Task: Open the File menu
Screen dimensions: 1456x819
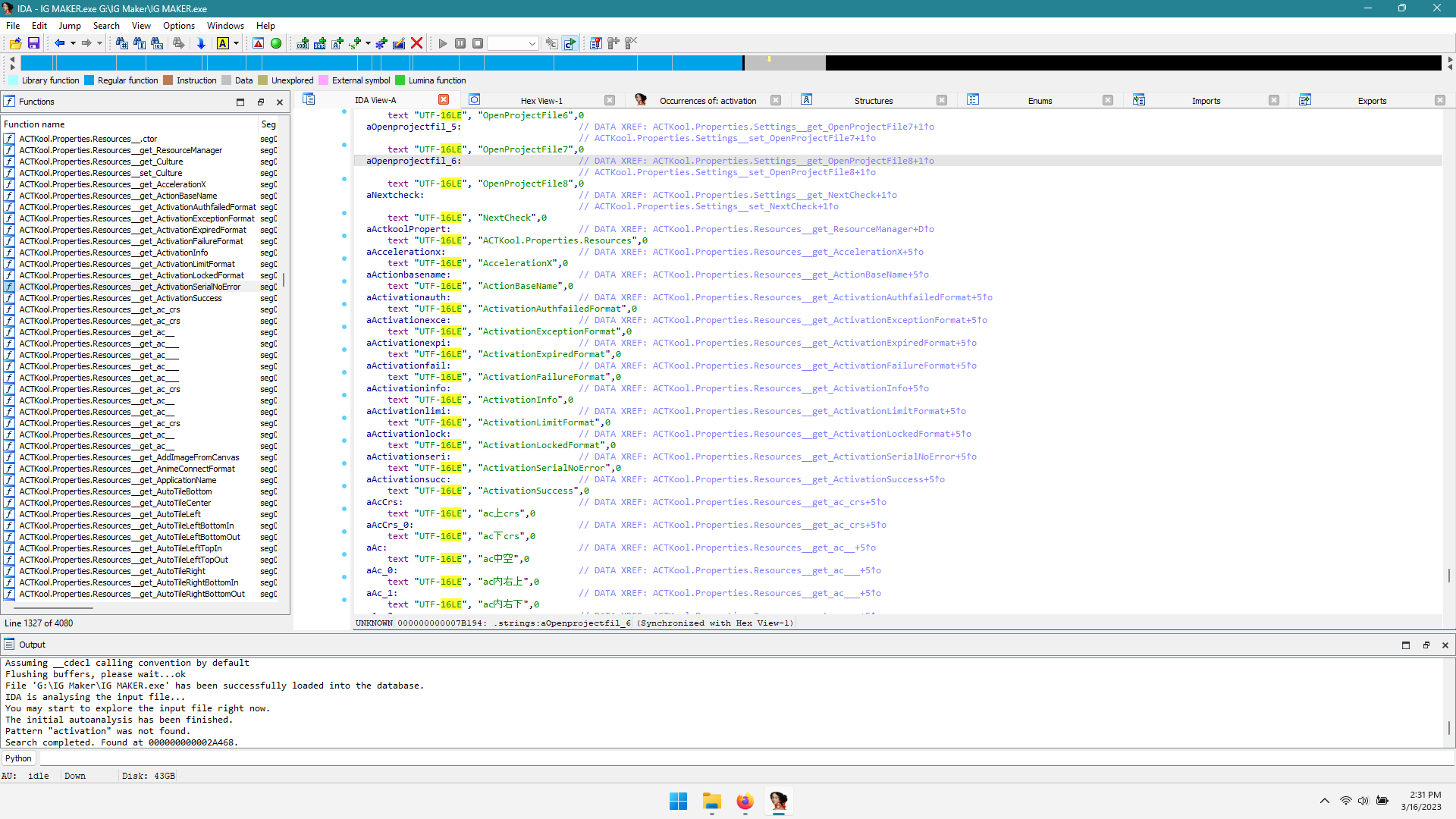Action: tap(13, 26)
